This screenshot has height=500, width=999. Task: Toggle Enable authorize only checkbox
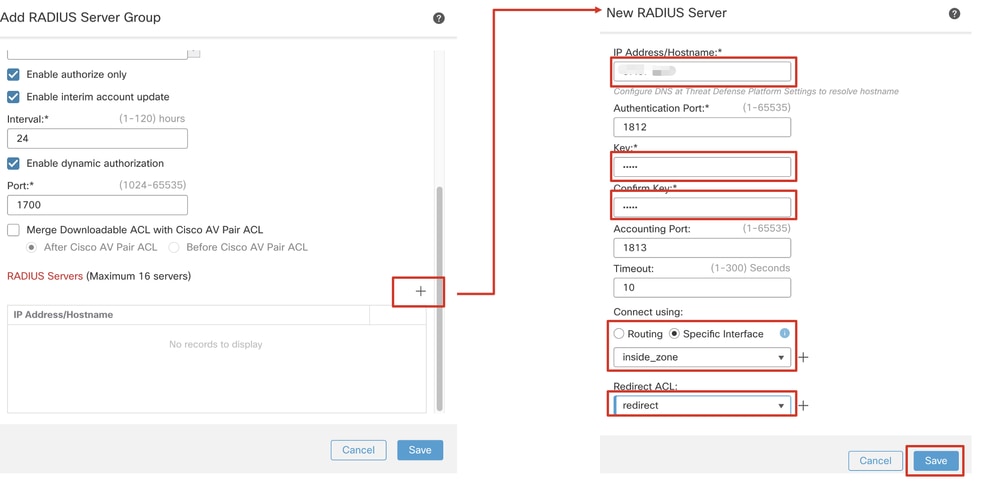[13, 75]
